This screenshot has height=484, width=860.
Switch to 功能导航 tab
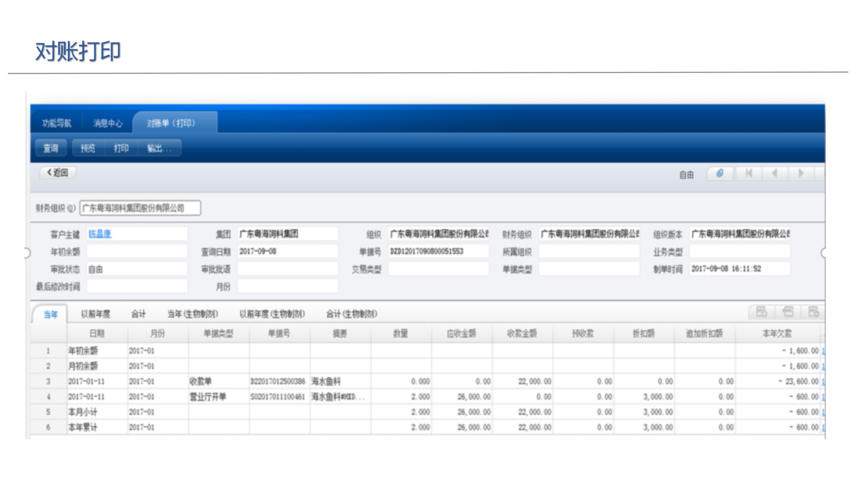tap(57, 123)
